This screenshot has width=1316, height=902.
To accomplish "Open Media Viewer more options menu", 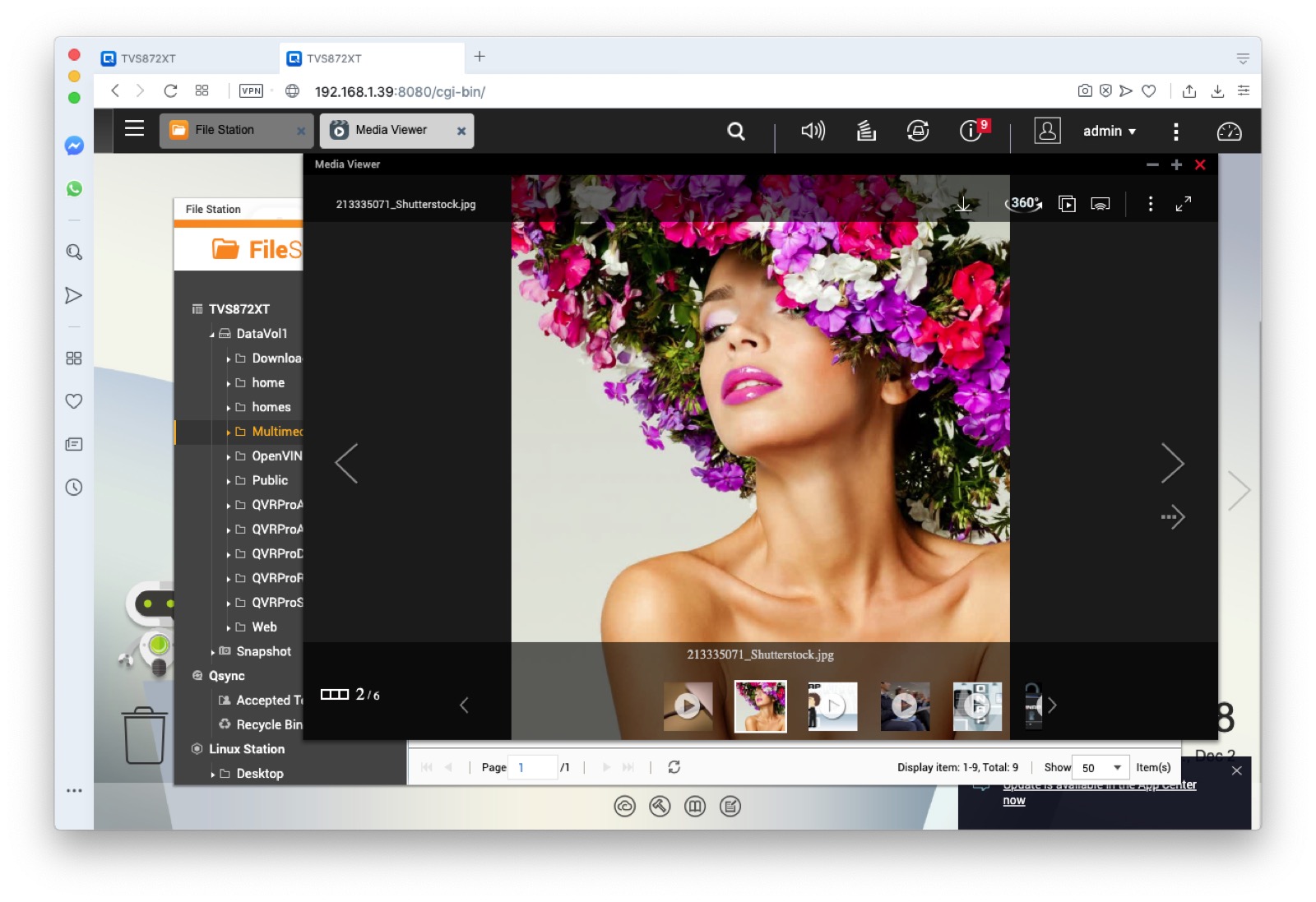I will pos(1150,204).
